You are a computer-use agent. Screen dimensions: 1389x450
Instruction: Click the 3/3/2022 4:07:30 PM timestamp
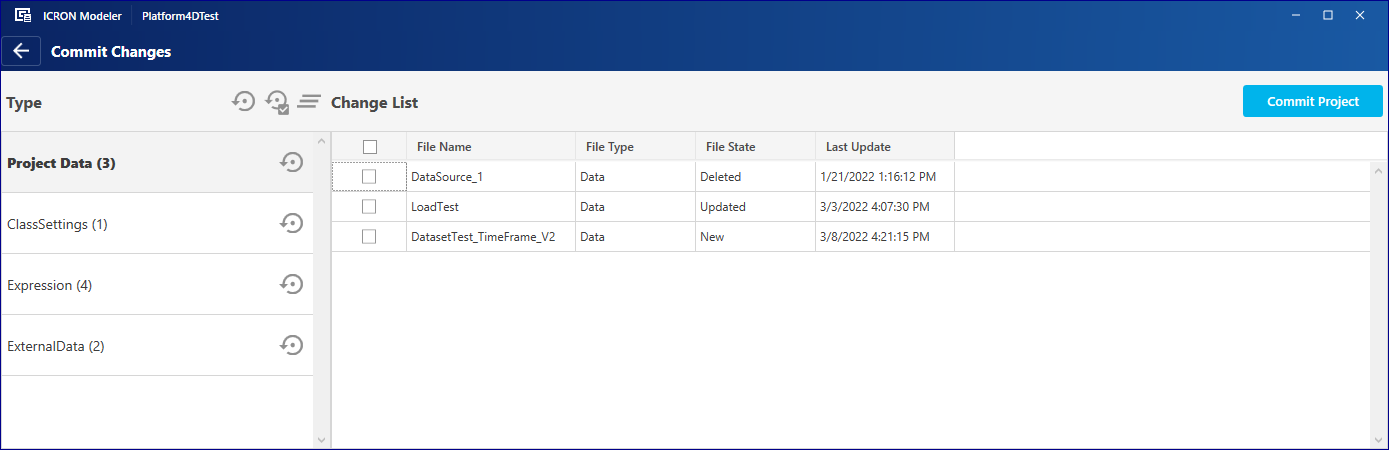click(x=875, y=207)
